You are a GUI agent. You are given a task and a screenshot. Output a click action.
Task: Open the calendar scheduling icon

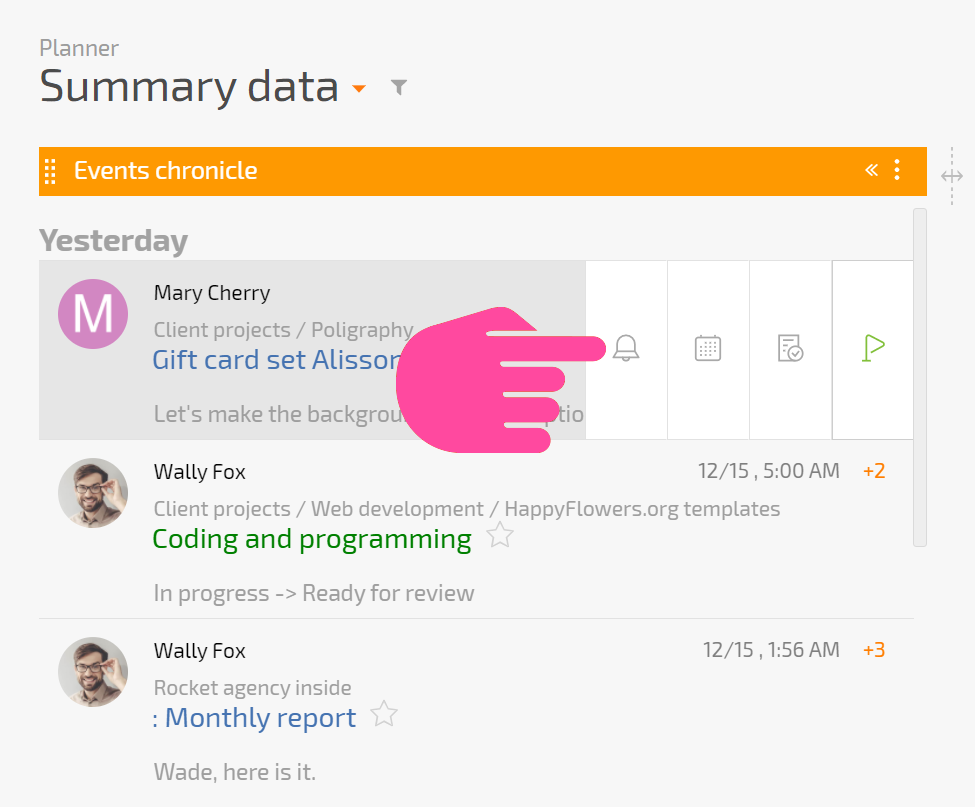pyautogui.click(x=708, y=348)
